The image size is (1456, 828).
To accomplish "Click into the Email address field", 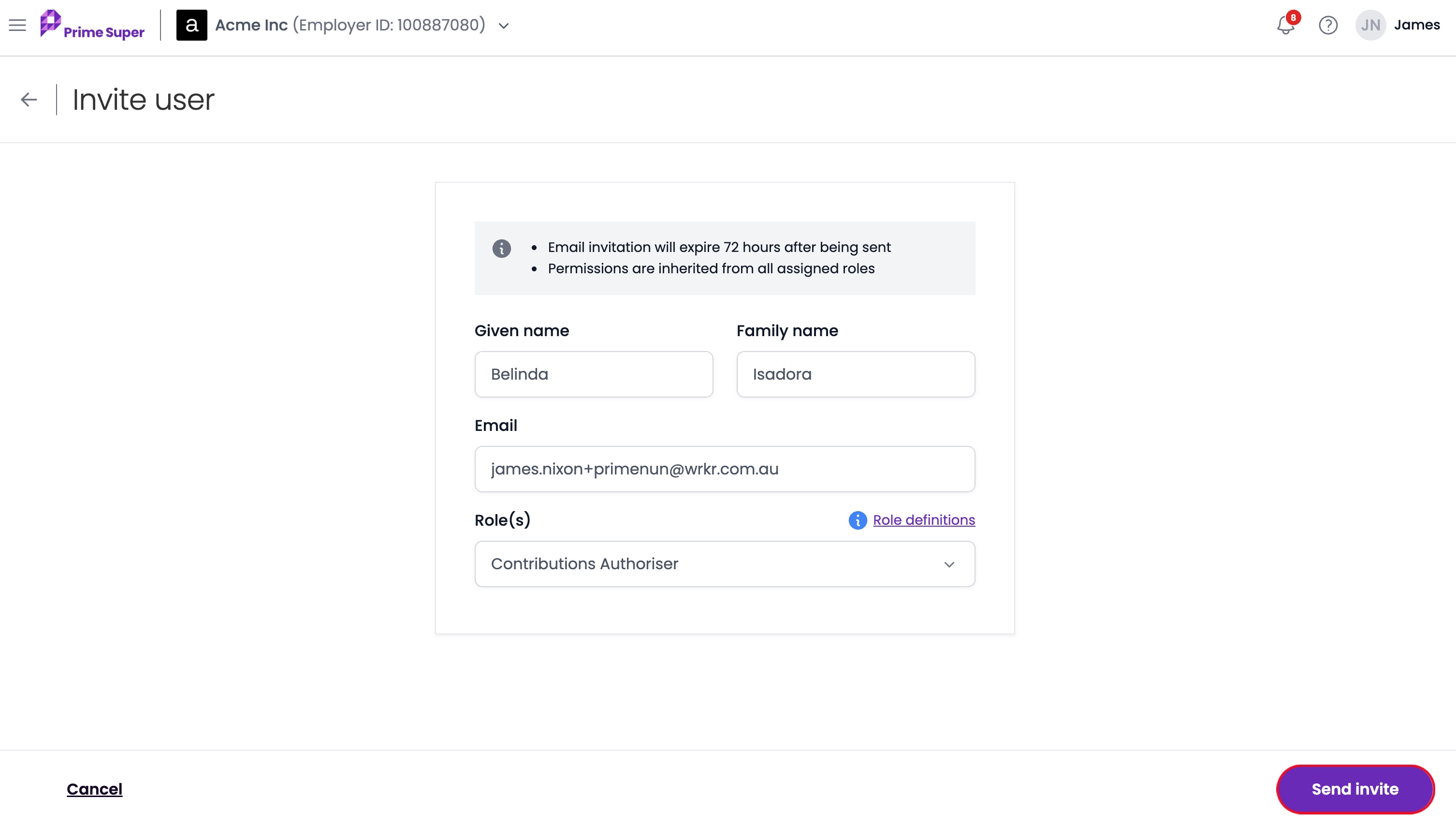I will (x=725, y=469).
